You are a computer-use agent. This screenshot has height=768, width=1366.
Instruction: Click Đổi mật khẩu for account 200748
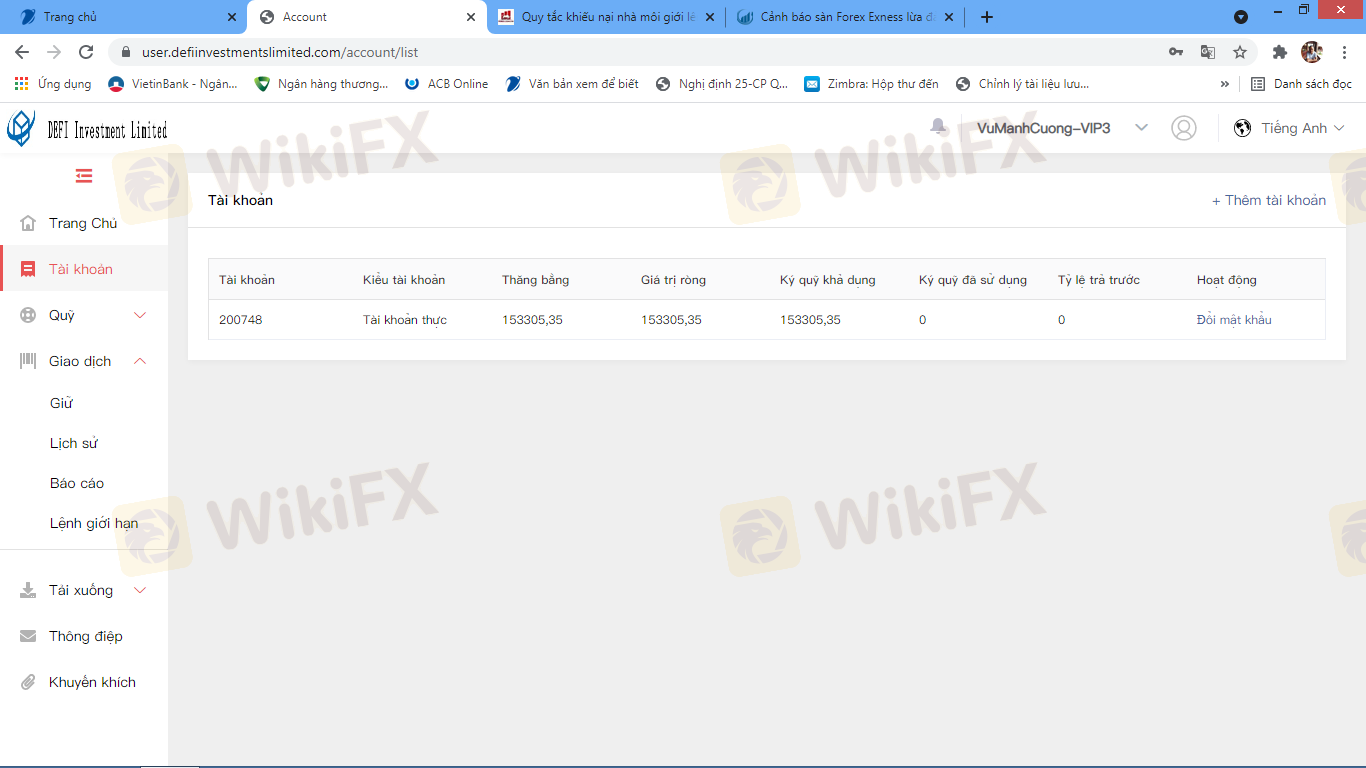pos(1234,320)
